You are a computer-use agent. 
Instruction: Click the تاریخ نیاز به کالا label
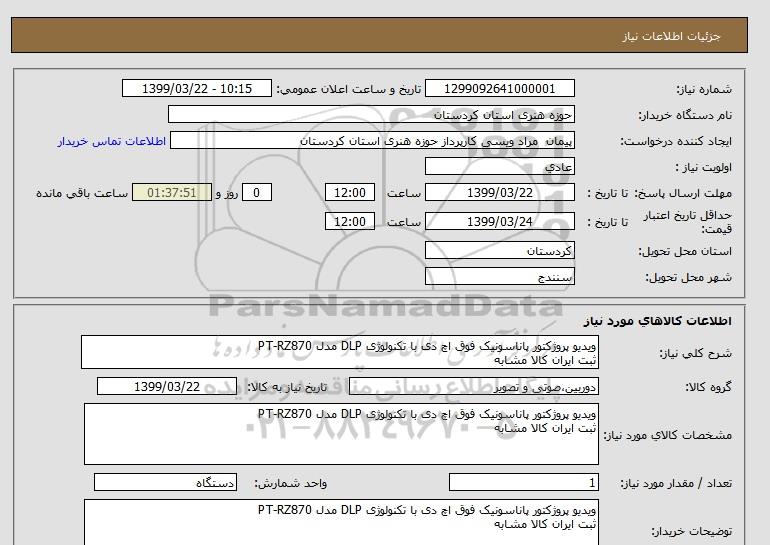pyautogui.click(x=287, y=387)
